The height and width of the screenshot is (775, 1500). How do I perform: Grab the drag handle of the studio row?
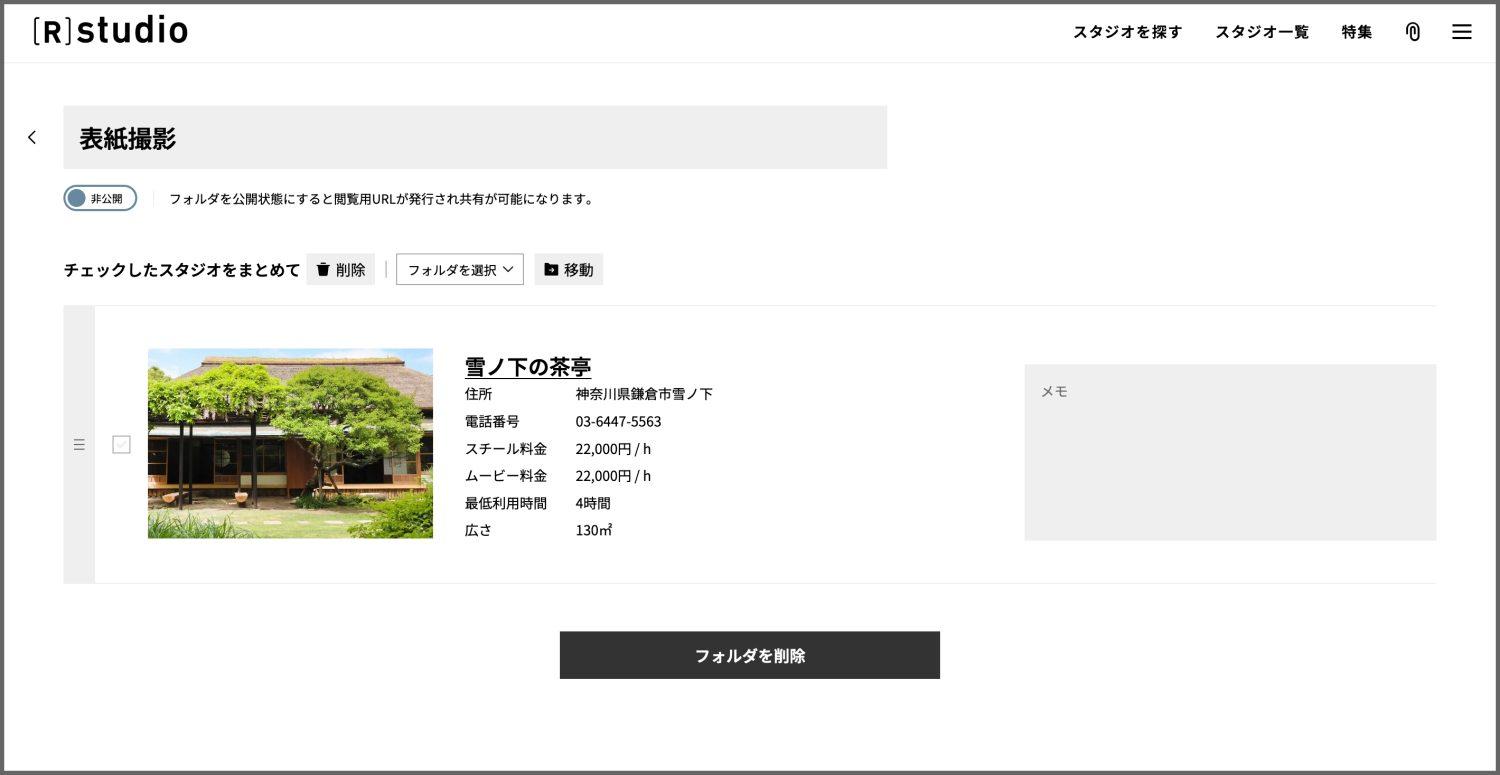point(79,445)
